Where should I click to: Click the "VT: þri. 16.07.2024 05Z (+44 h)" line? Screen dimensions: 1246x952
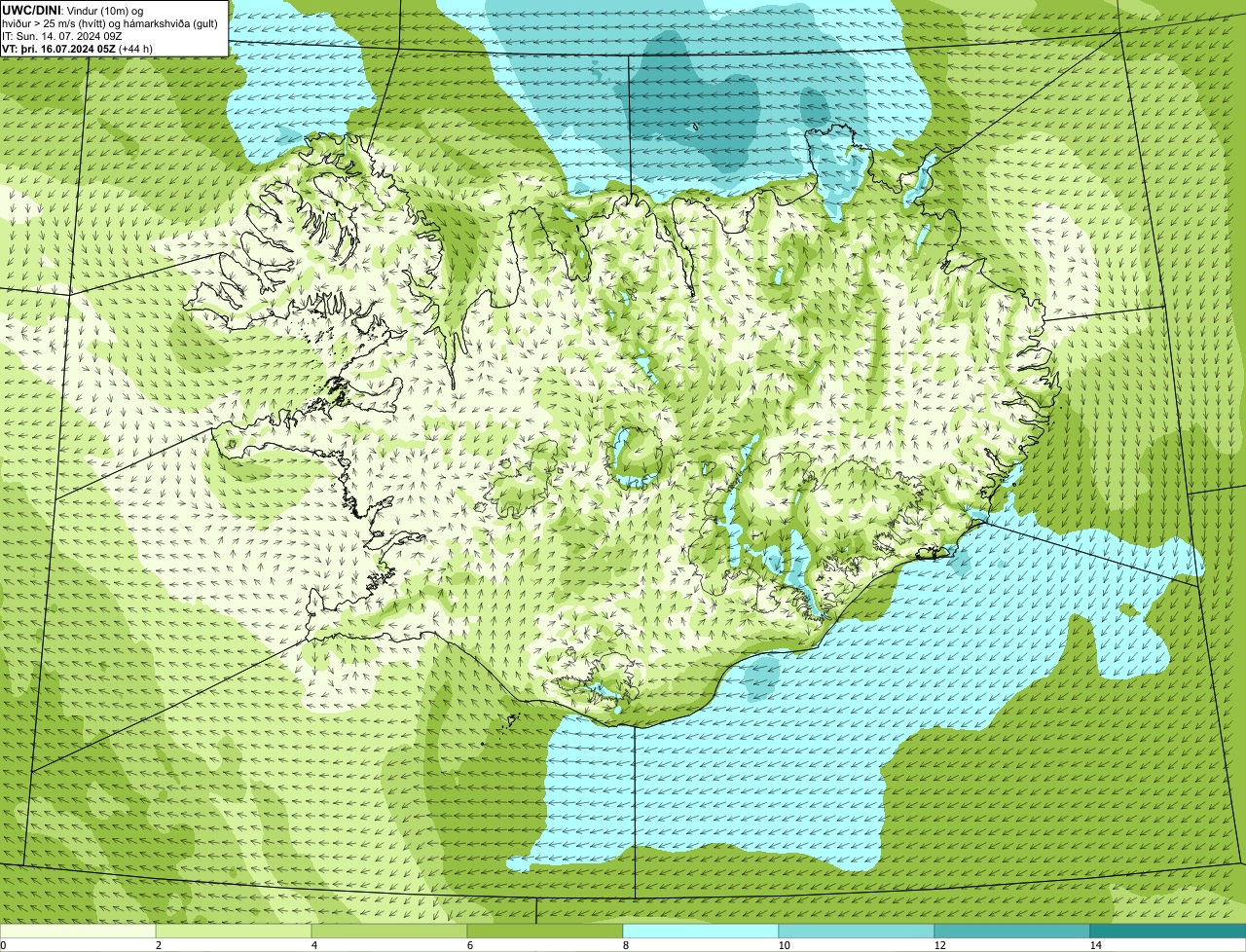tap(78, 49)
